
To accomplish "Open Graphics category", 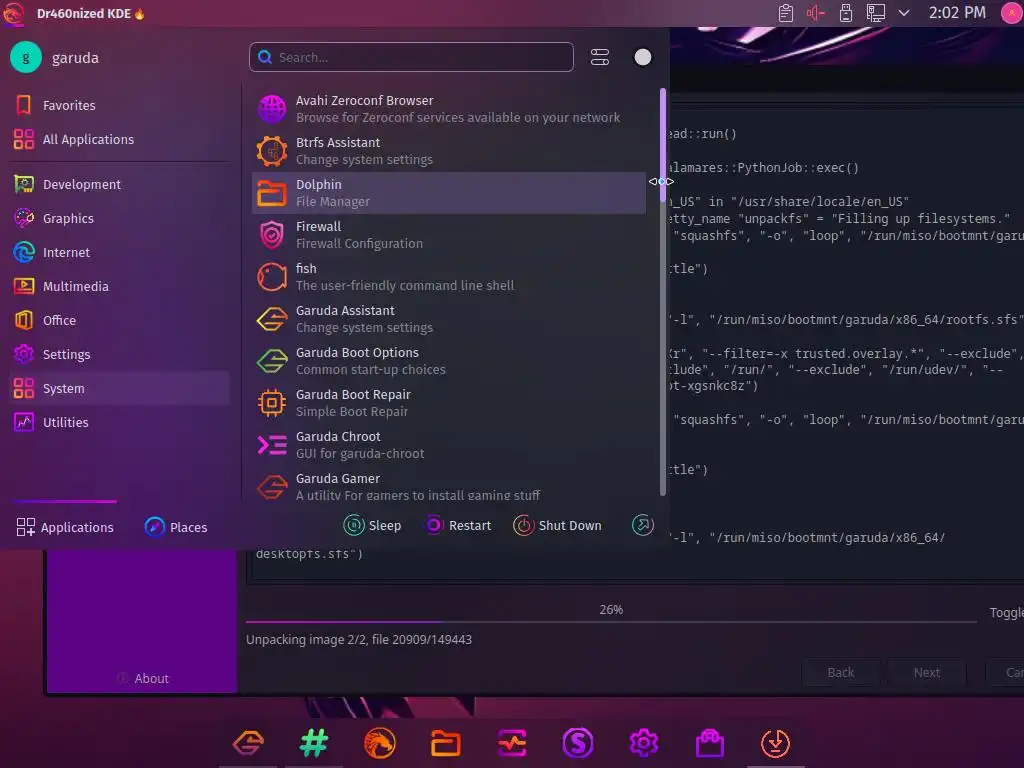I will click(120, 218).
